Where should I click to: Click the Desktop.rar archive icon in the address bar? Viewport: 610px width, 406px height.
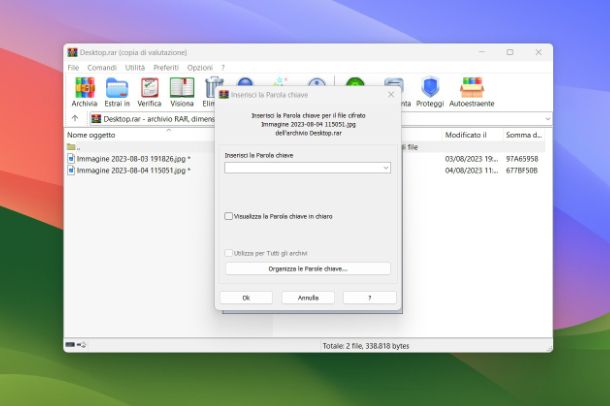(96, 119)
